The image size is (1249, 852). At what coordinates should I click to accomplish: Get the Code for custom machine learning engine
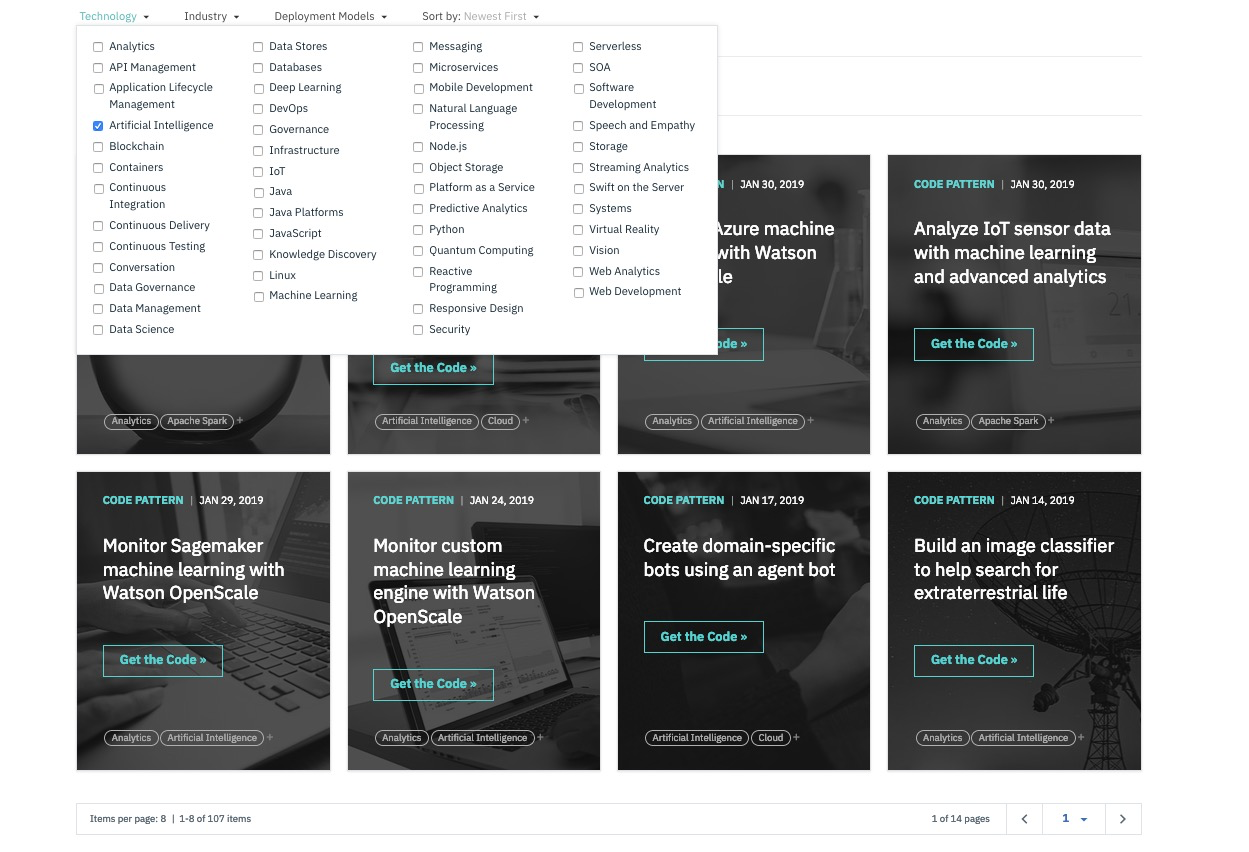(433, 684)
